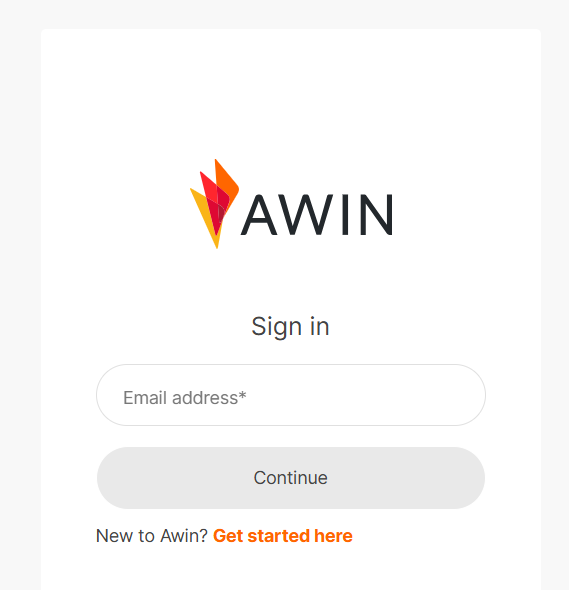Click the AWIN wordmark text
This screenshot has height=590, width=569.
(317, 214)
